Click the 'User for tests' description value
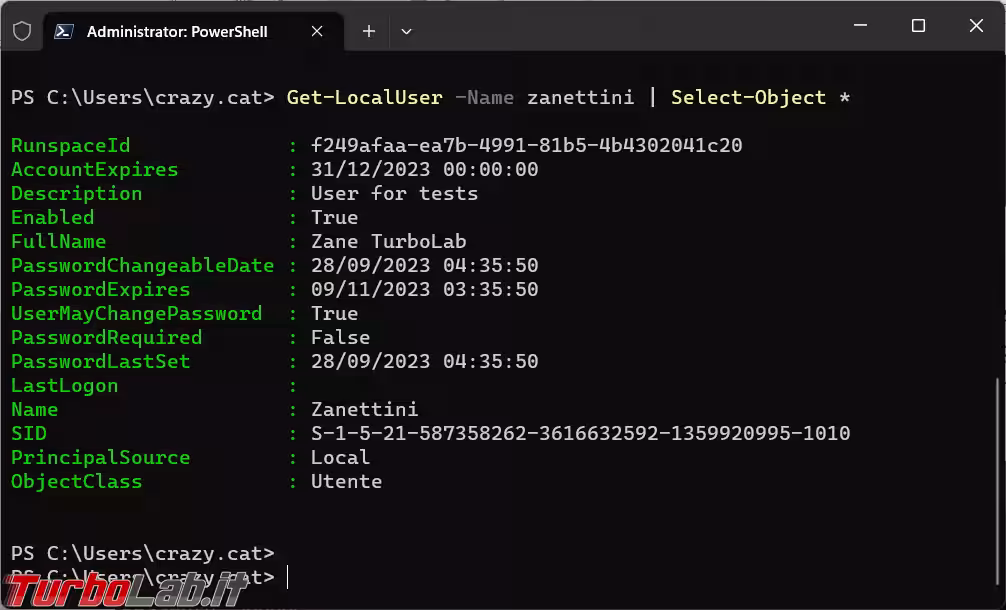The height and width of the screenshot is (610, 1006). click(x=394, y=193)
